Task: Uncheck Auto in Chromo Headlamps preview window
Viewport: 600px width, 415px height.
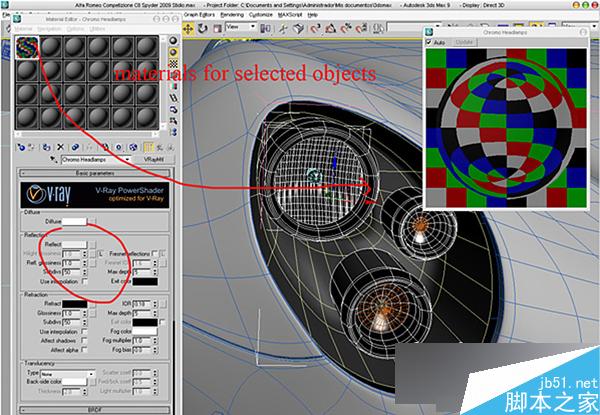Action: coord(429,42)
